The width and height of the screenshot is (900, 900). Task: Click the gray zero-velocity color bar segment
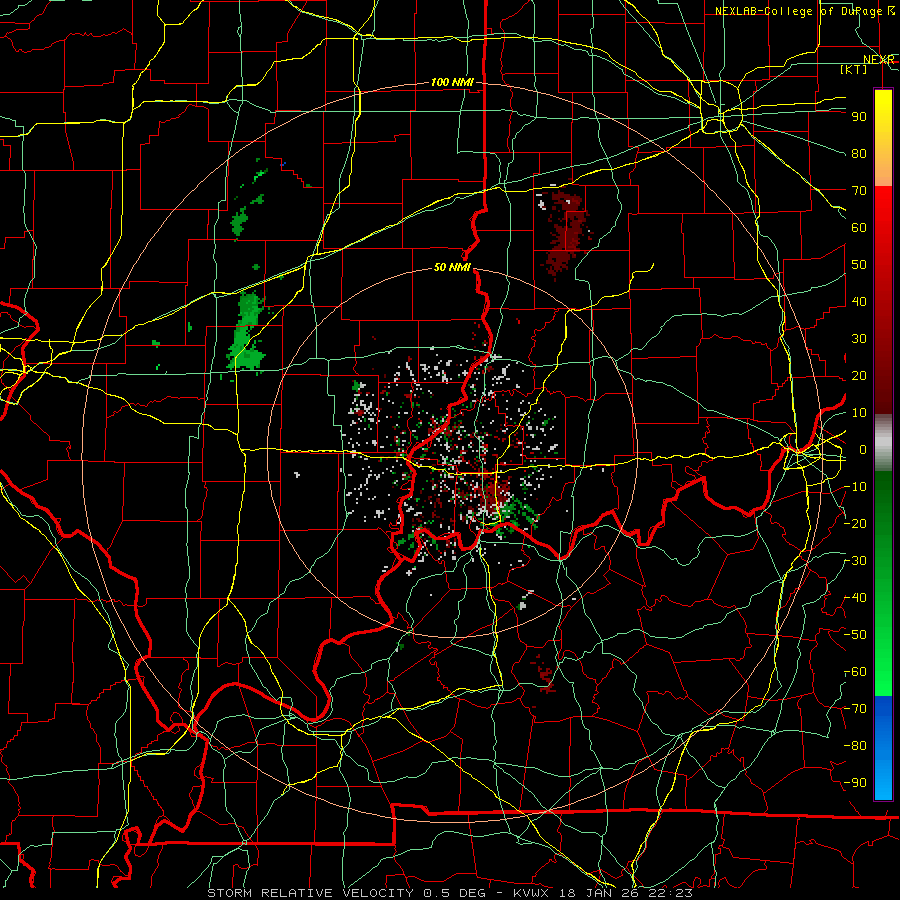pyautogui.click(x=883, y=443)
